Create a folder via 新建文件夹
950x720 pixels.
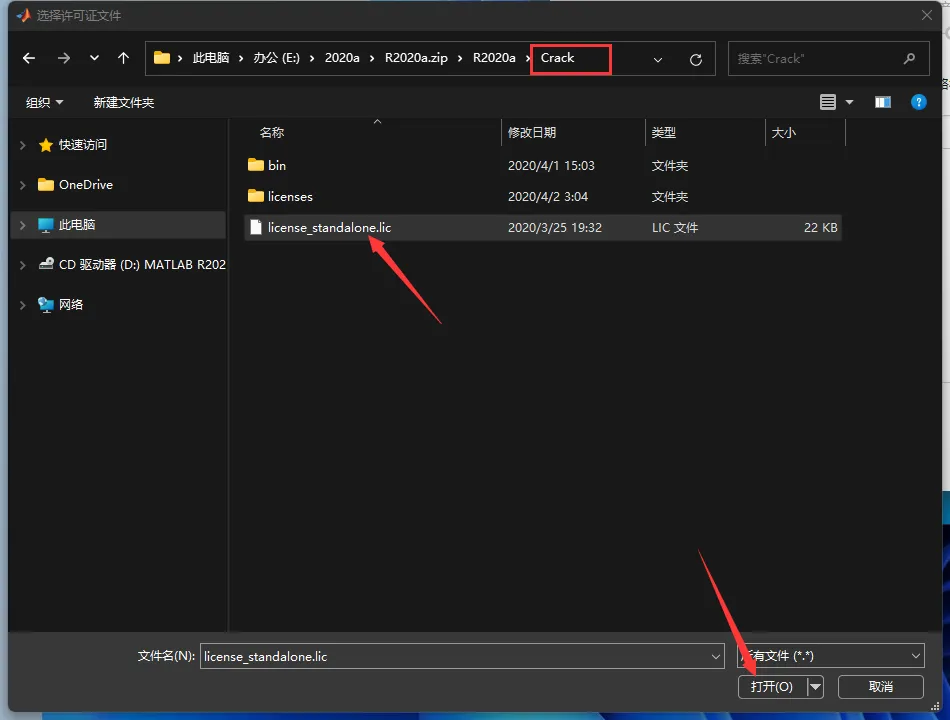(124, 103)
